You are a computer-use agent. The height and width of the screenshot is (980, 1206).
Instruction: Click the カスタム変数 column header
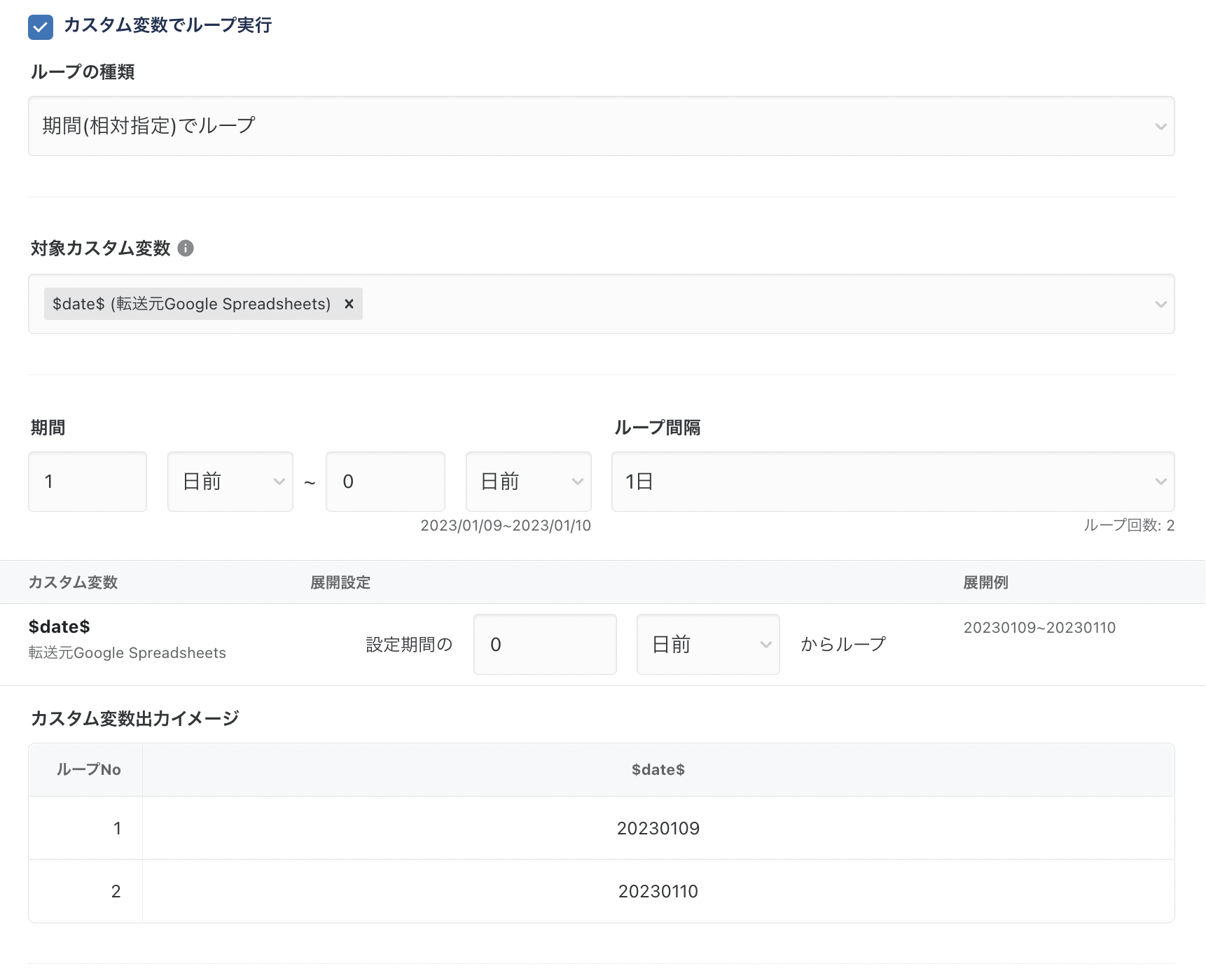[73, 582]
